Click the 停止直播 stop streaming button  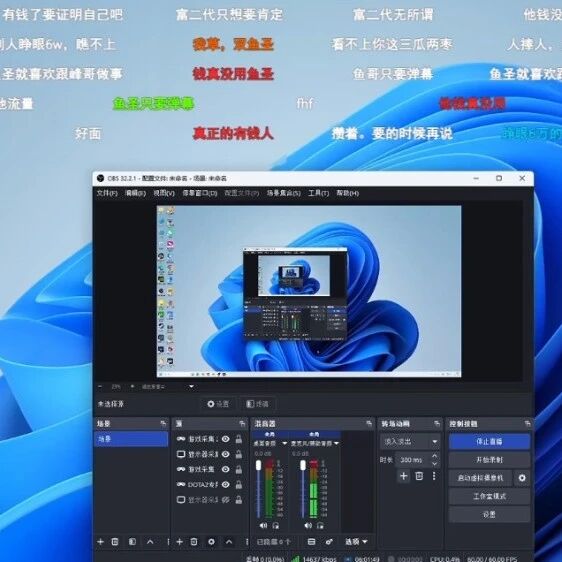(x=489, y=442)
